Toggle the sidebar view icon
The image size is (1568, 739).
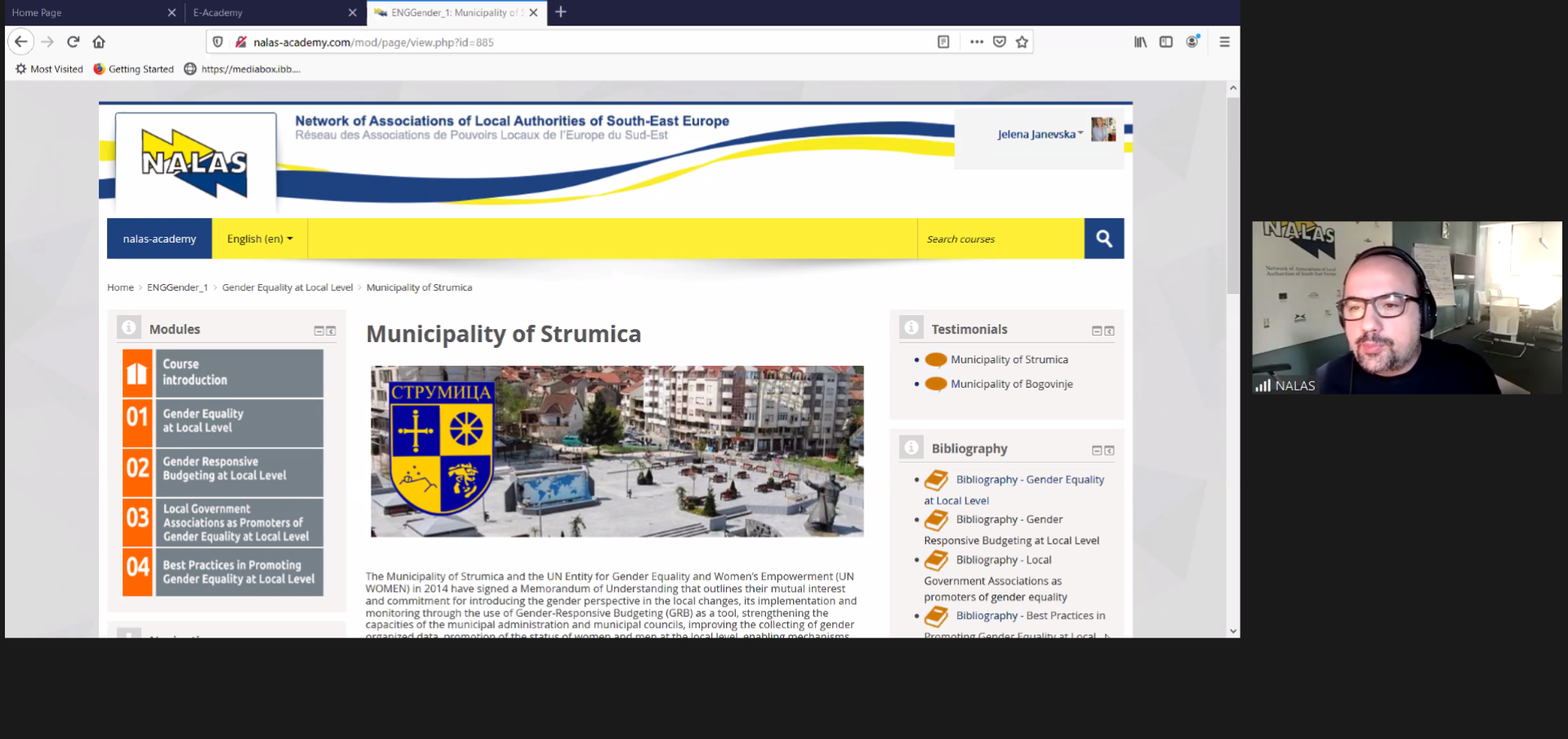pyautogui.click(x=1166, y=42)
